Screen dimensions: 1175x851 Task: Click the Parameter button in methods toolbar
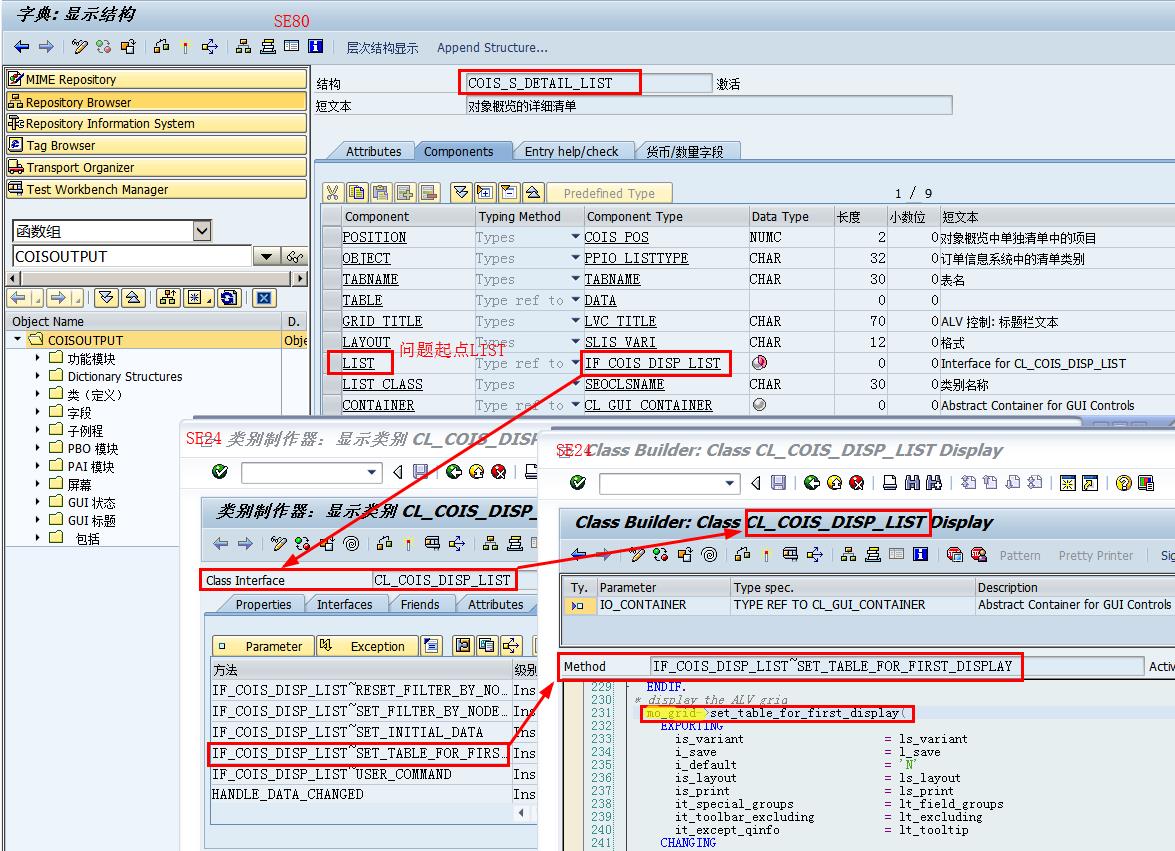[263, 646]
